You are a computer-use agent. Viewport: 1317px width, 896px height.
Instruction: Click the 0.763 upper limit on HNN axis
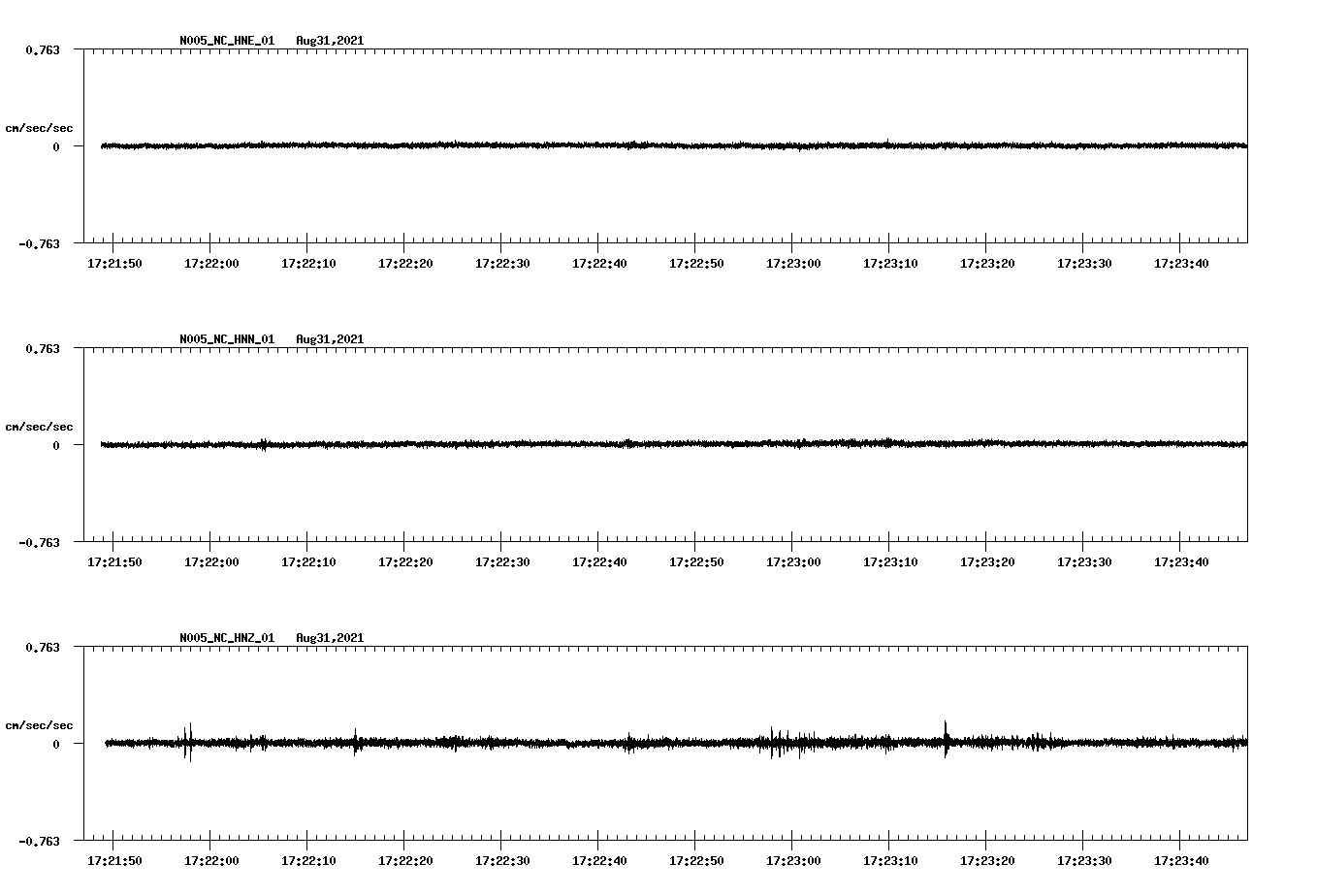pyautogui.click(x=42, y=348)
